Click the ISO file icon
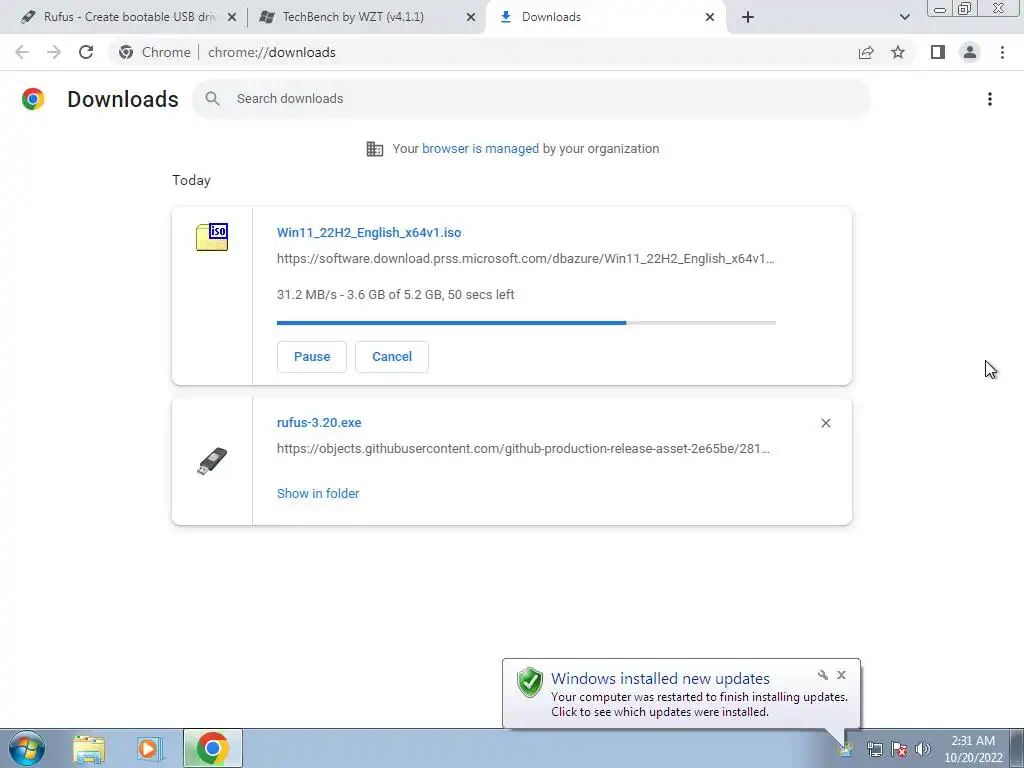Viewport: 1024px width, 768px height. pos(212,236)
